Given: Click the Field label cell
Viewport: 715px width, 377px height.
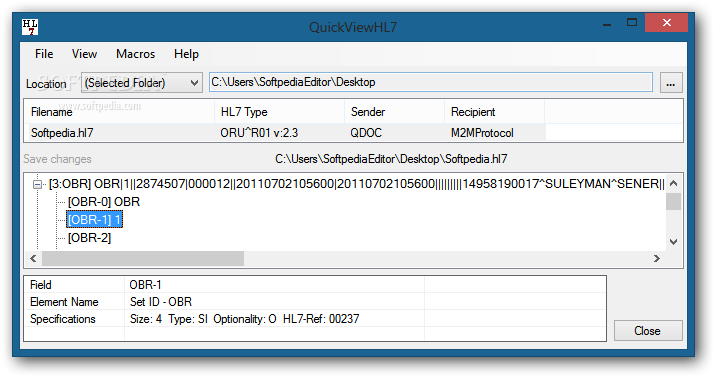Looking at the screenshot, I should point(74,285).
